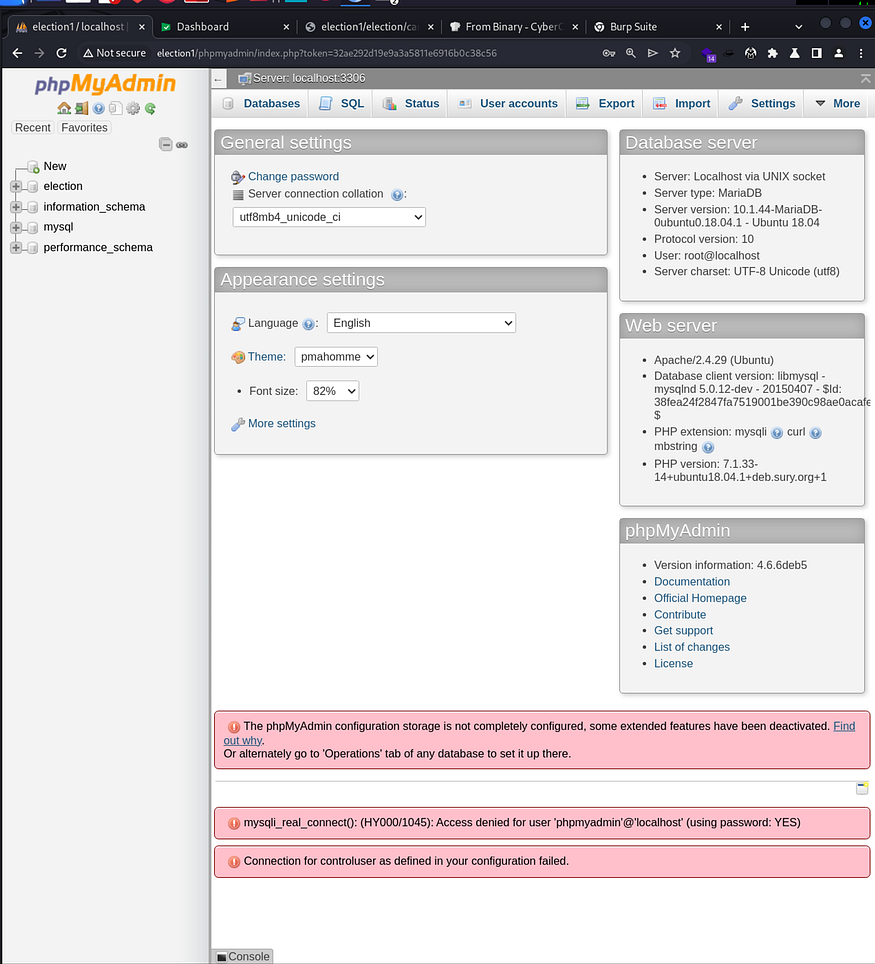The height and width of the screenshot is (964, 875).
Task: Click the Find out why link
Action: [x=844, y=727]
